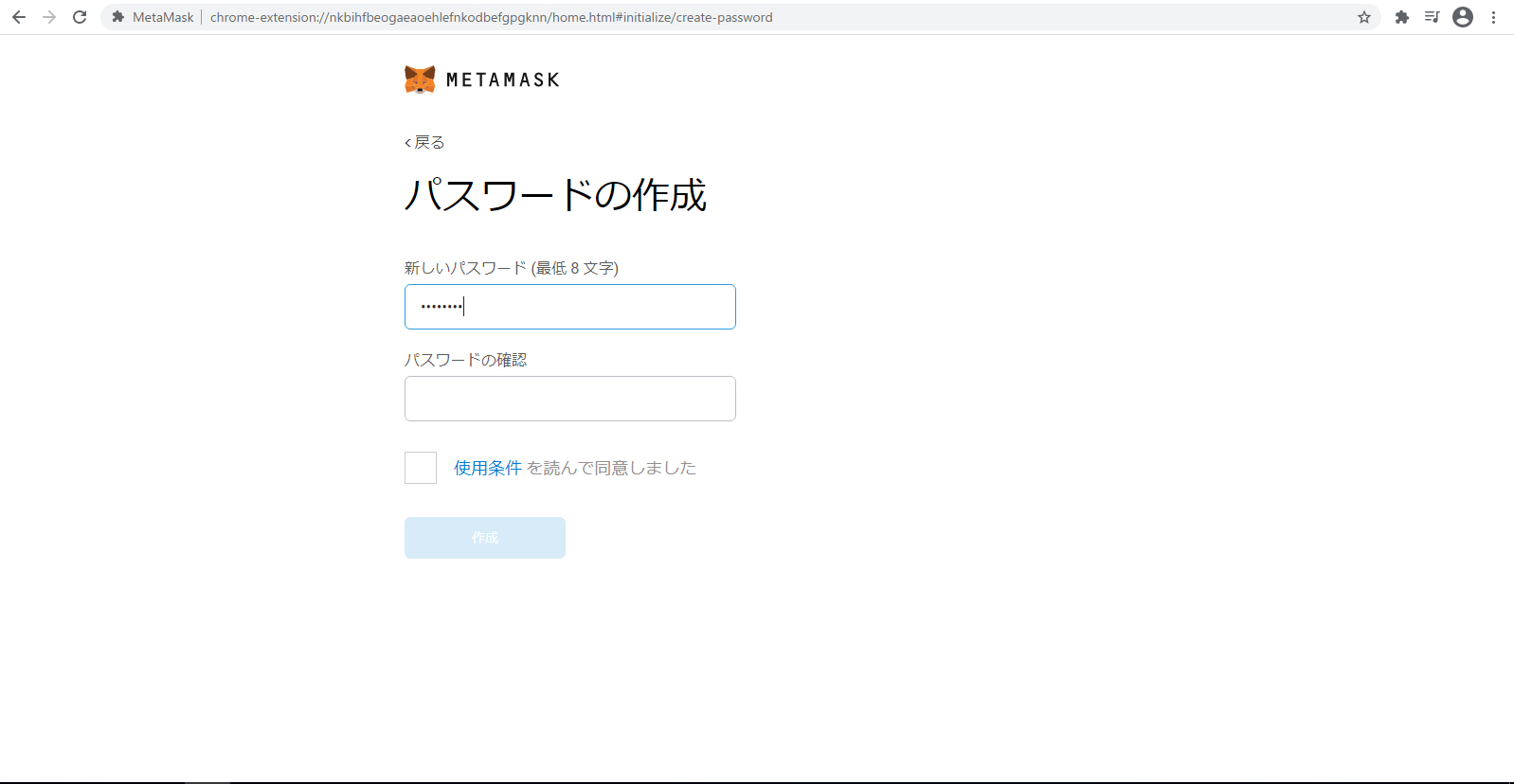Image resolution: width=1514 pixels, height=784 pixels.
Task: Click the address bar URL text
Action: coord(491,17)
